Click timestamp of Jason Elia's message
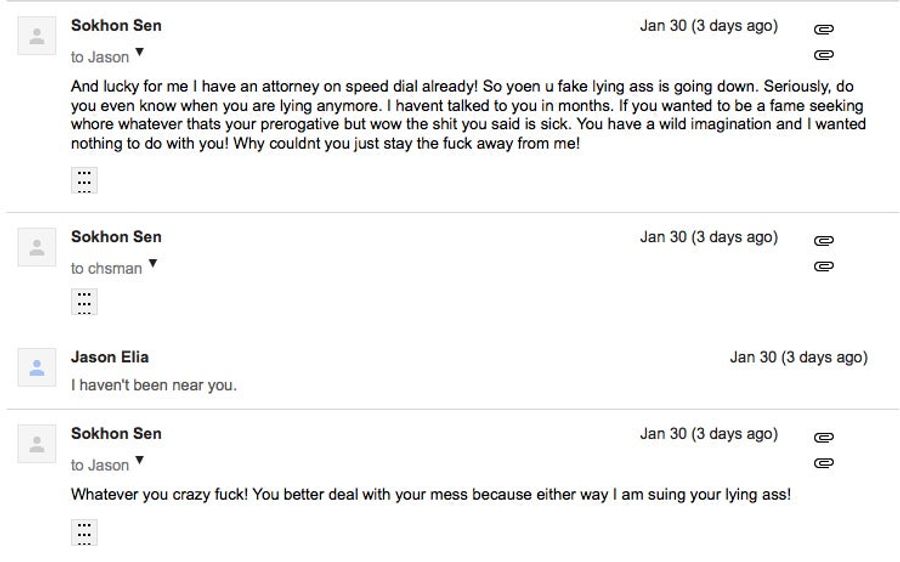 point(799,357)
